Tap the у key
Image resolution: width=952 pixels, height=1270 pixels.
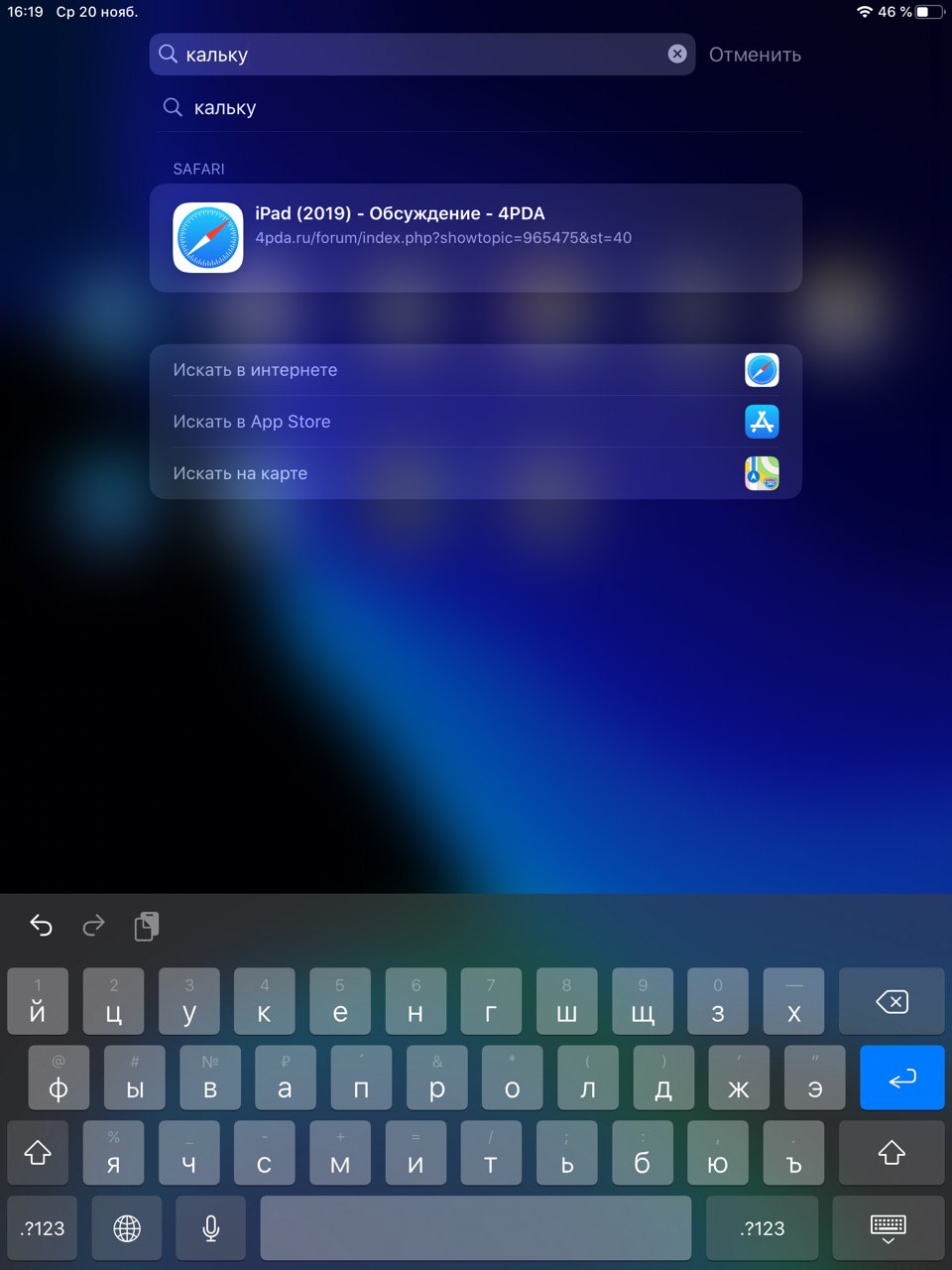coord(188,1002)
